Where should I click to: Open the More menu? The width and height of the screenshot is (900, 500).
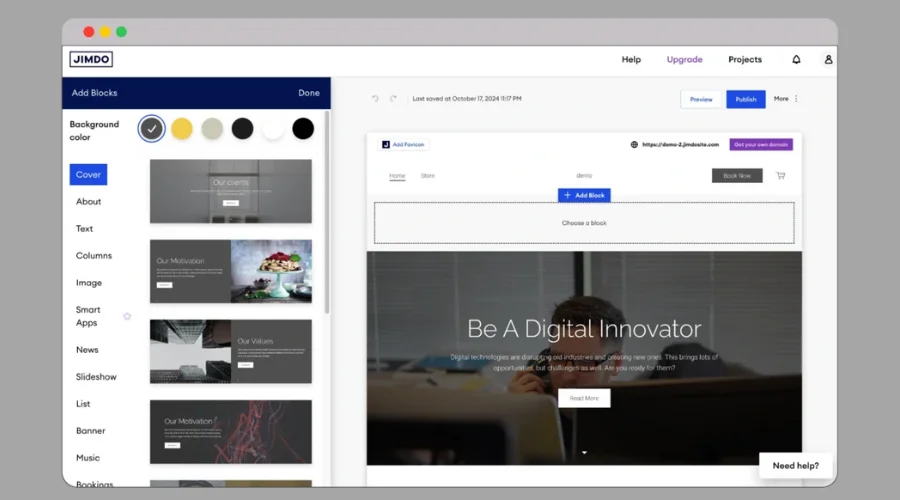pos(781,99)
